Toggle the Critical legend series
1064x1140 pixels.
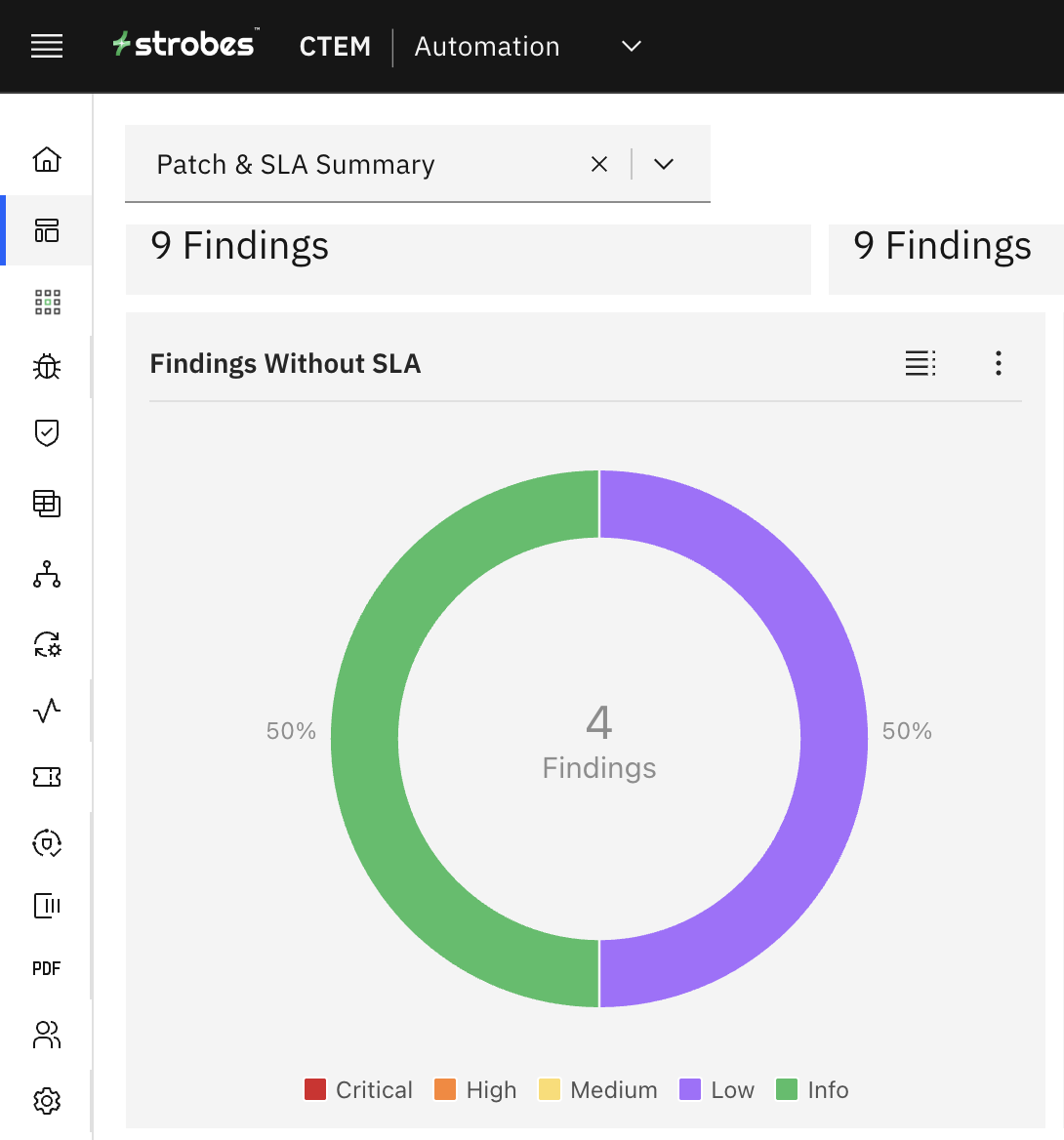point(358,1089)
